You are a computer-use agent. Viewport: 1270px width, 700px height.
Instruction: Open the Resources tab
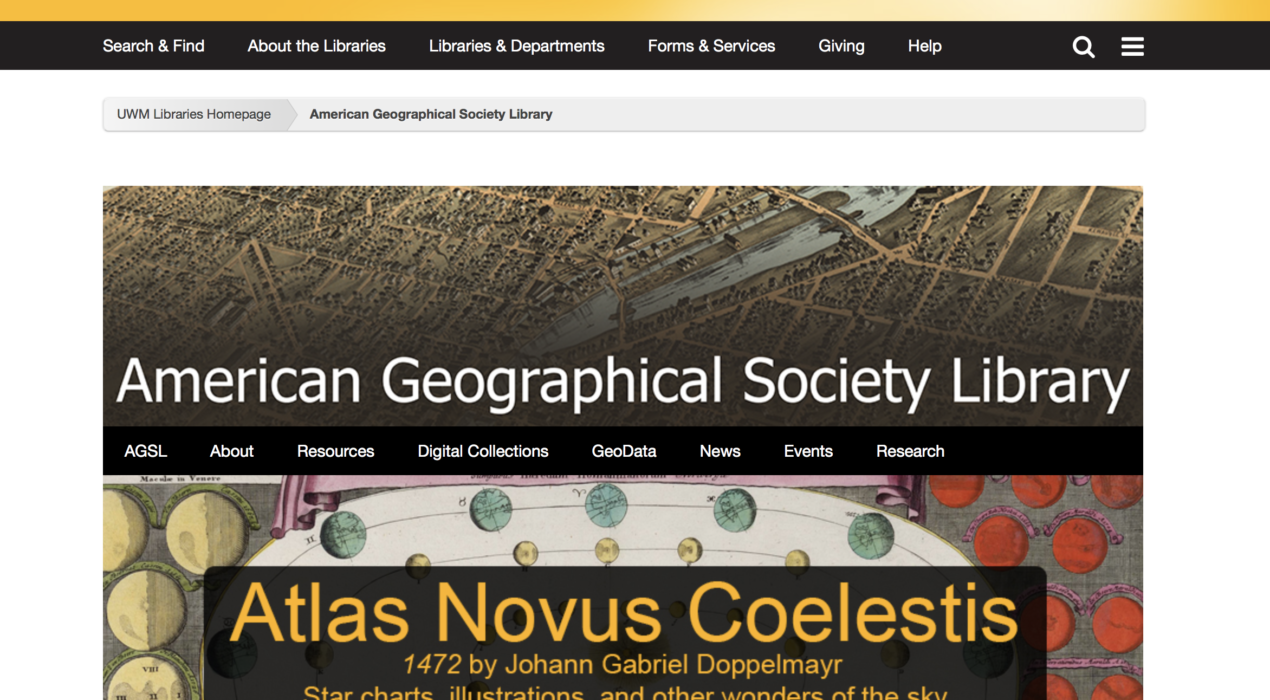[x=335, y=451]
